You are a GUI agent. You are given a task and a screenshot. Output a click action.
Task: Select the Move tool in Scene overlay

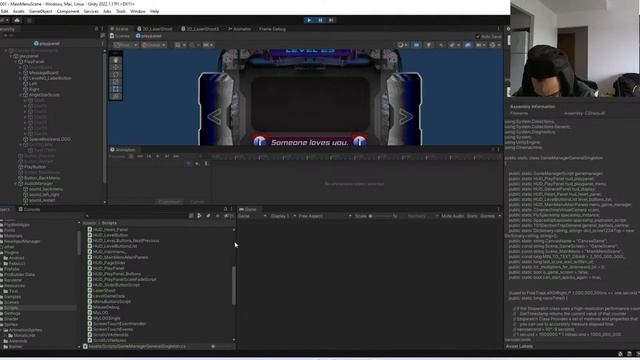pos(116,67)
